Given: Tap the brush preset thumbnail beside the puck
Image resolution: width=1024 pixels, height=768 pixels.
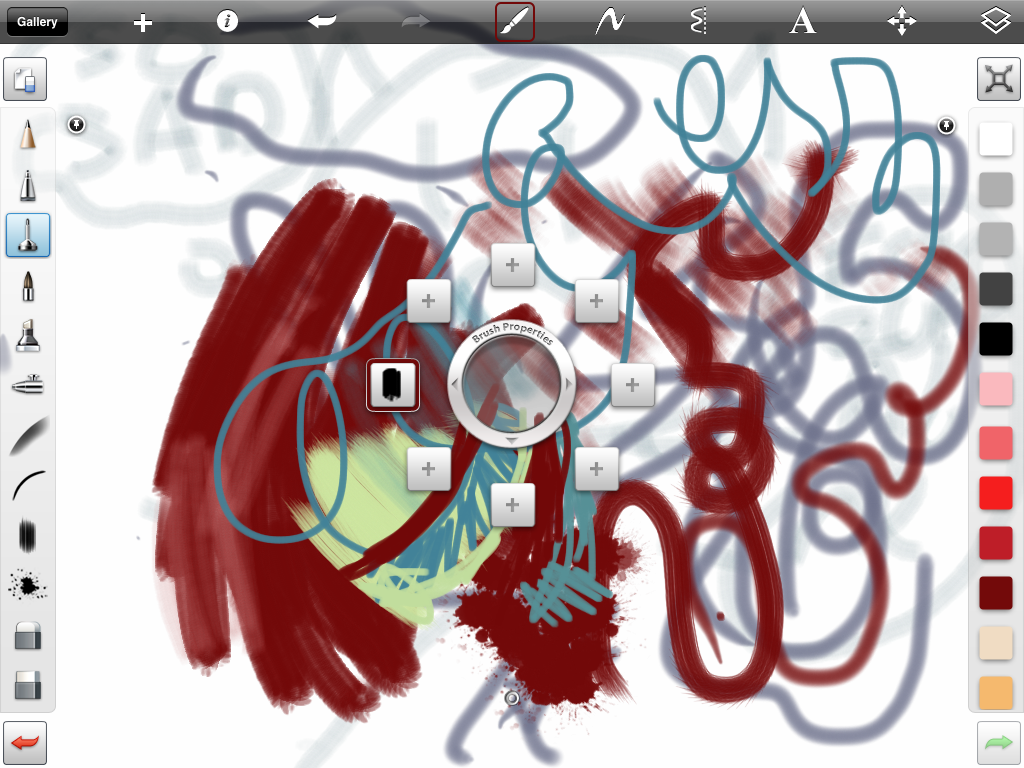Looking at the screenshot, I should point(393,385).
